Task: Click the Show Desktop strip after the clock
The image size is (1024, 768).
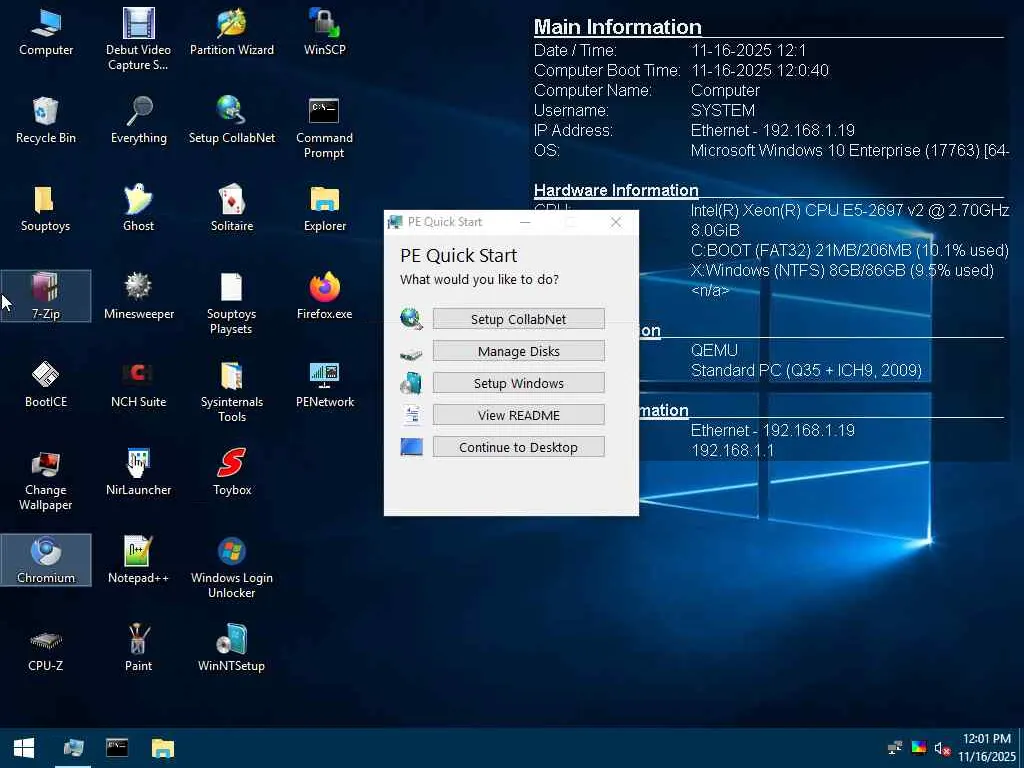Action: [1021, 748]
